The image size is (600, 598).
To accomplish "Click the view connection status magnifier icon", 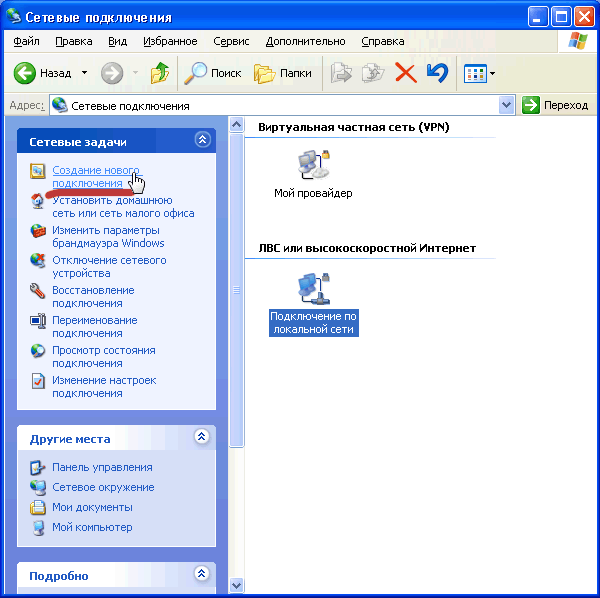I will pos(38,350).
